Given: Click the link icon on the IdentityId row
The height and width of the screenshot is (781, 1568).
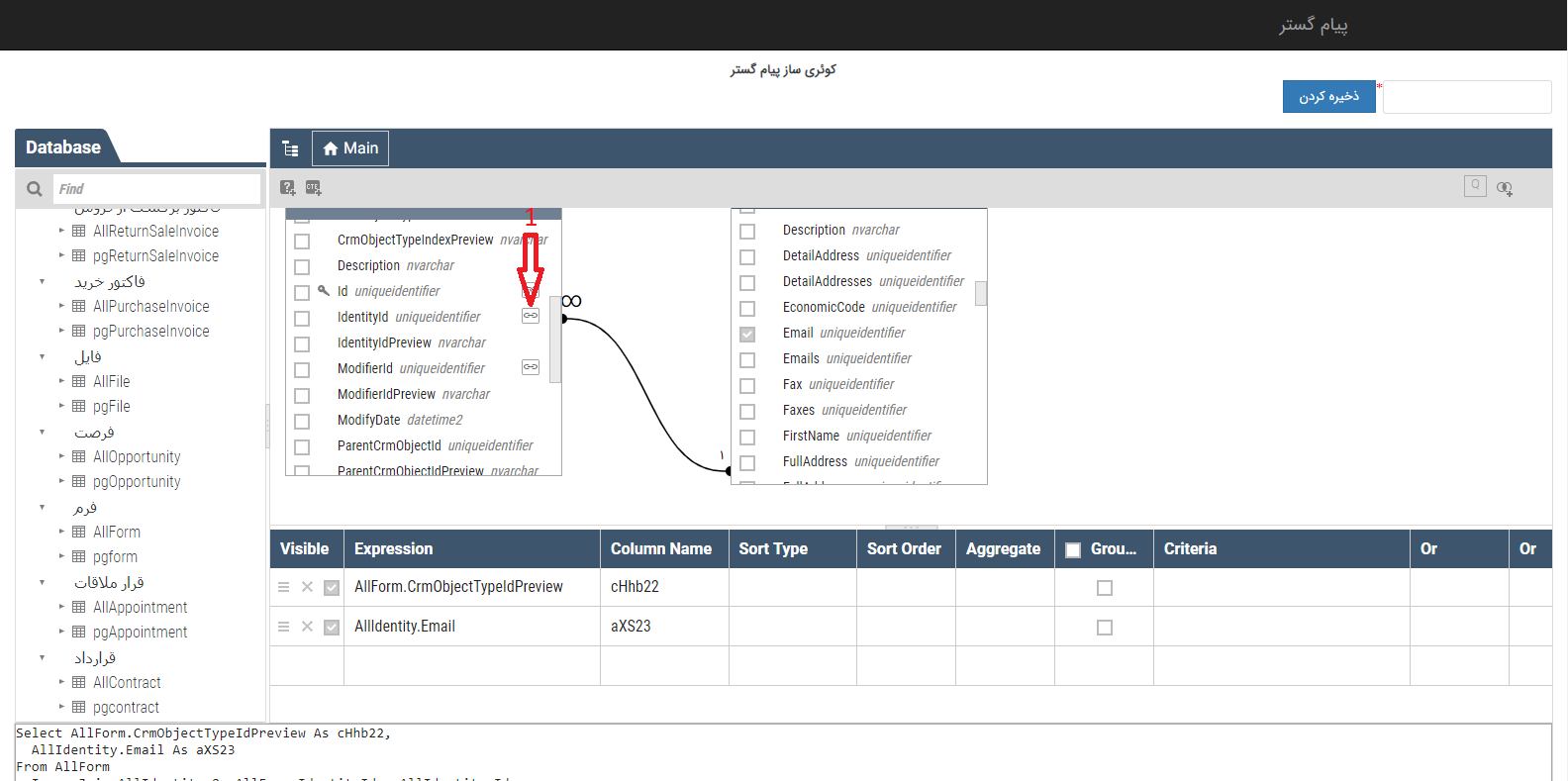Looking at the screenshot, I should 531,316.
